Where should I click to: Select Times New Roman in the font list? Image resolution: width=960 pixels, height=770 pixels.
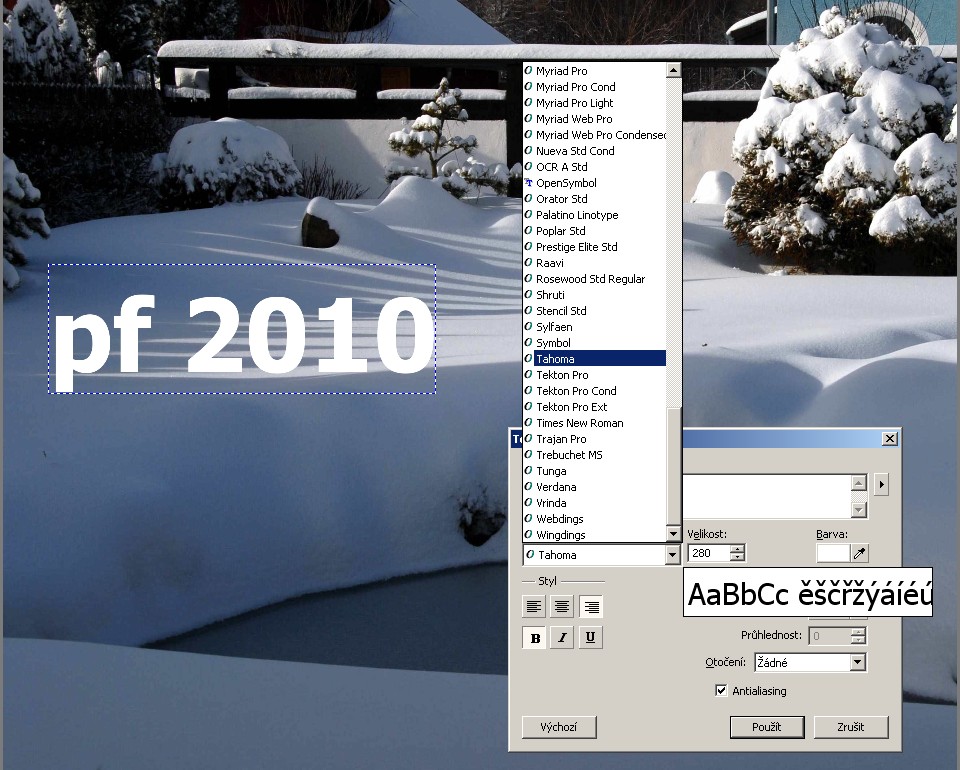[x=579, y=423]
